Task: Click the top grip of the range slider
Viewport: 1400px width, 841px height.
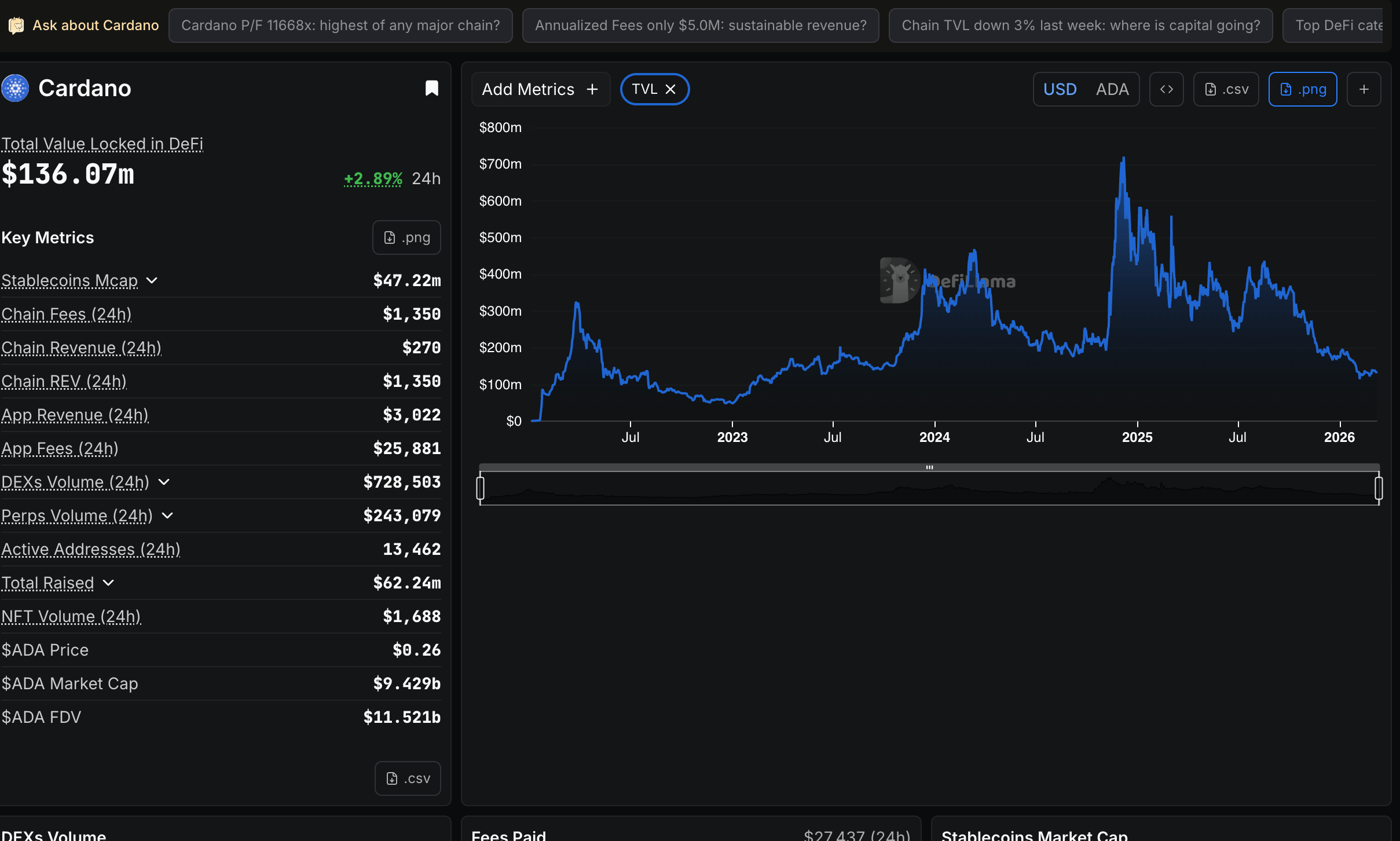Action: click(929, 467)
